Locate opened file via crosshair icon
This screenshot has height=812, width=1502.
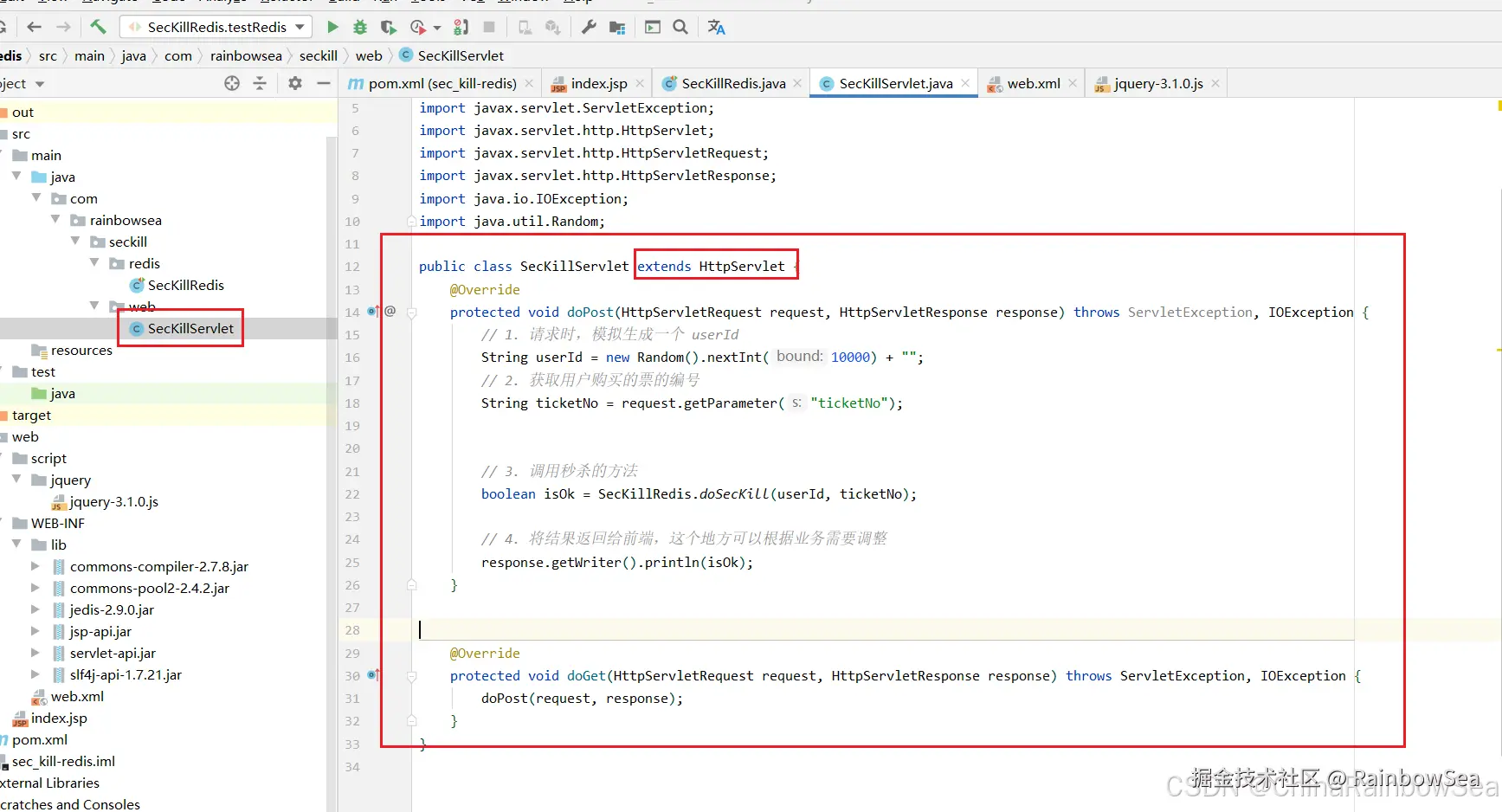coord(232,84)
